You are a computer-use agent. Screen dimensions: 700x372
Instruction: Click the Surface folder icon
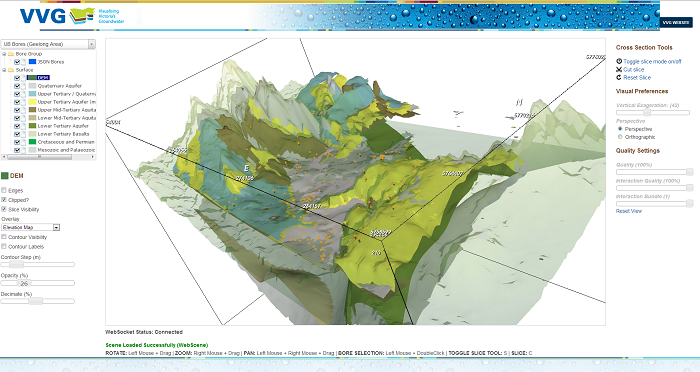pyautogui.click(x=11, y=70)
